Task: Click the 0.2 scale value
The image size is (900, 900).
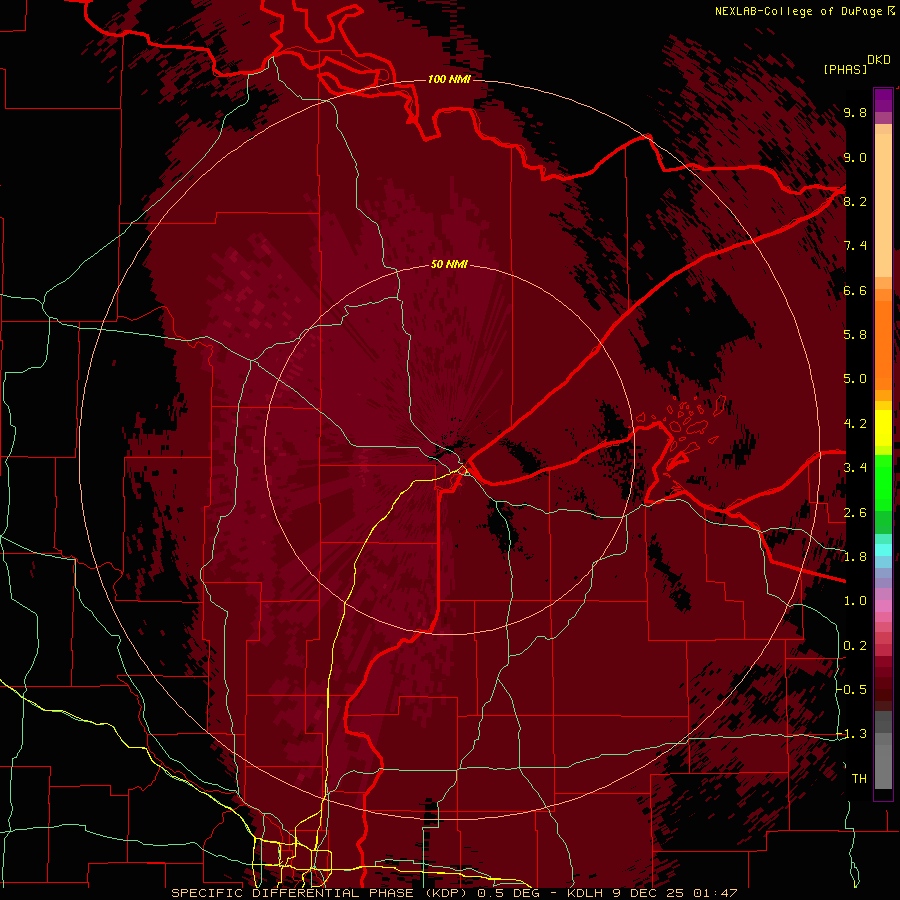Action: (x=855, y=645)
